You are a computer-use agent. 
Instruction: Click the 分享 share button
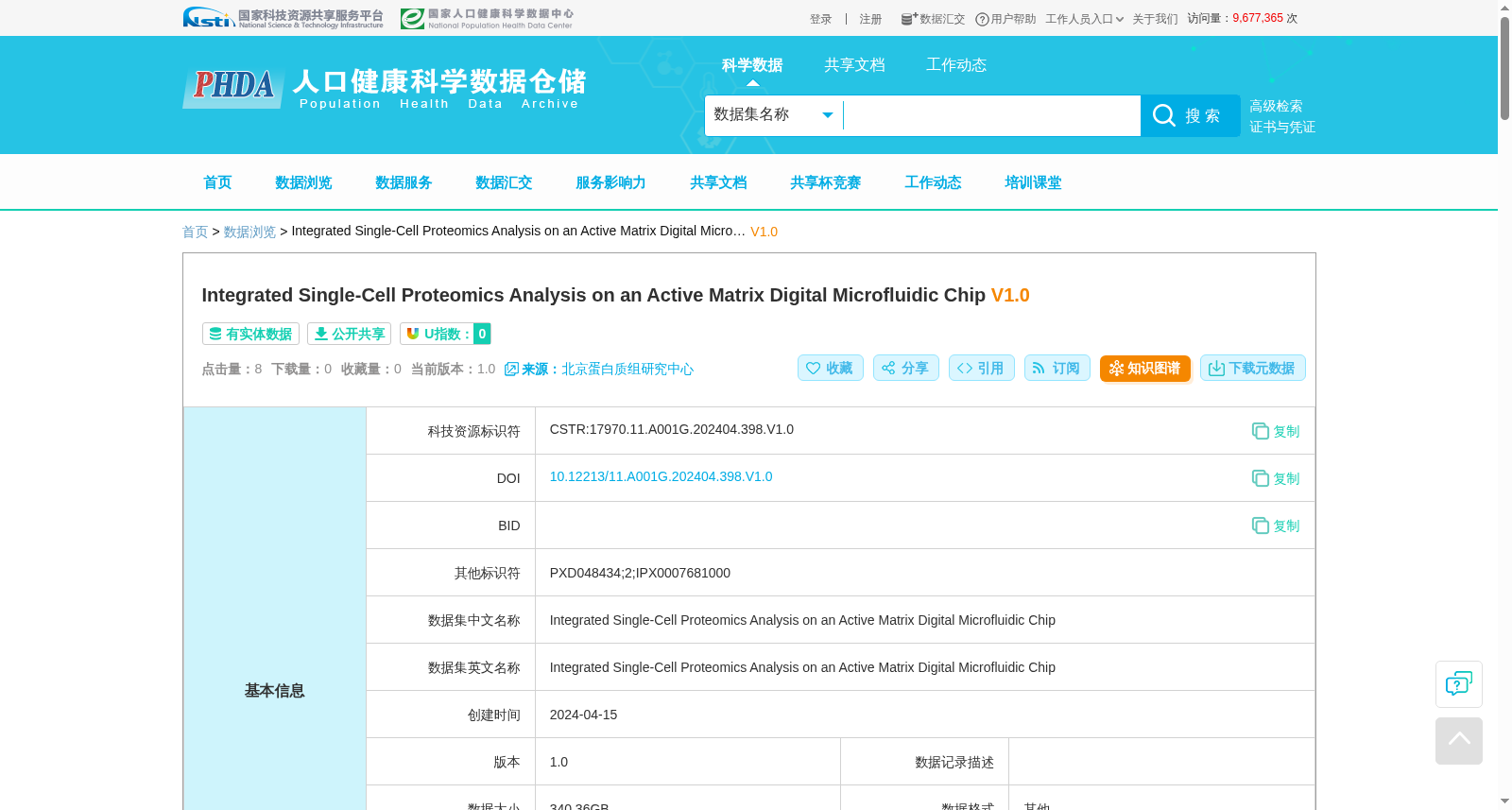(905, 368)
